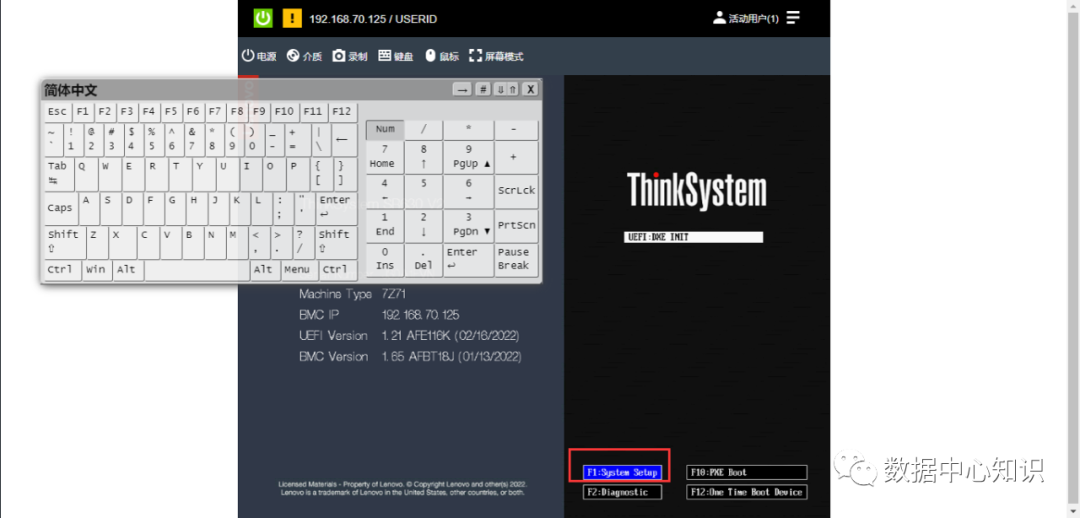This screenshot has height=518, width=1080.
Task: Click the Backspace arrow key
Action: click(x=345, y=139)
